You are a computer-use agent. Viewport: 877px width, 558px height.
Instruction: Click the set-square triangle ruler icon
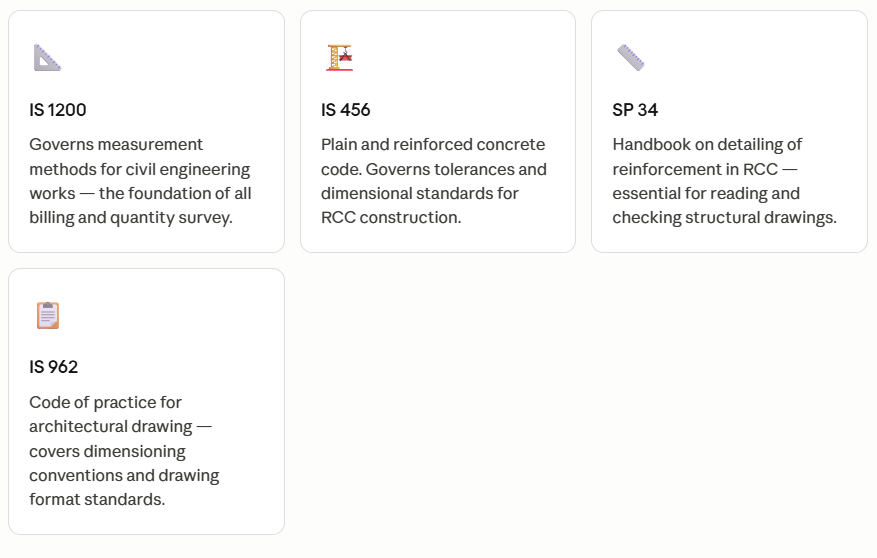point(48,58)
